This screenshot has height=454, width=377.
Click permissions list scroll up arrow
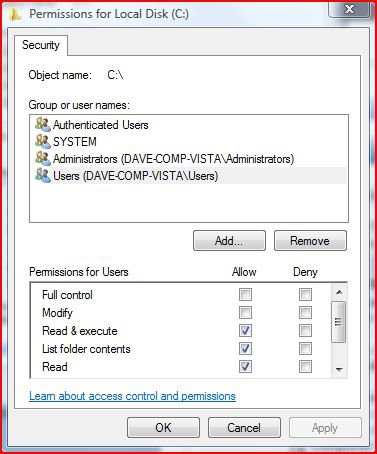(x=339, y=292)
